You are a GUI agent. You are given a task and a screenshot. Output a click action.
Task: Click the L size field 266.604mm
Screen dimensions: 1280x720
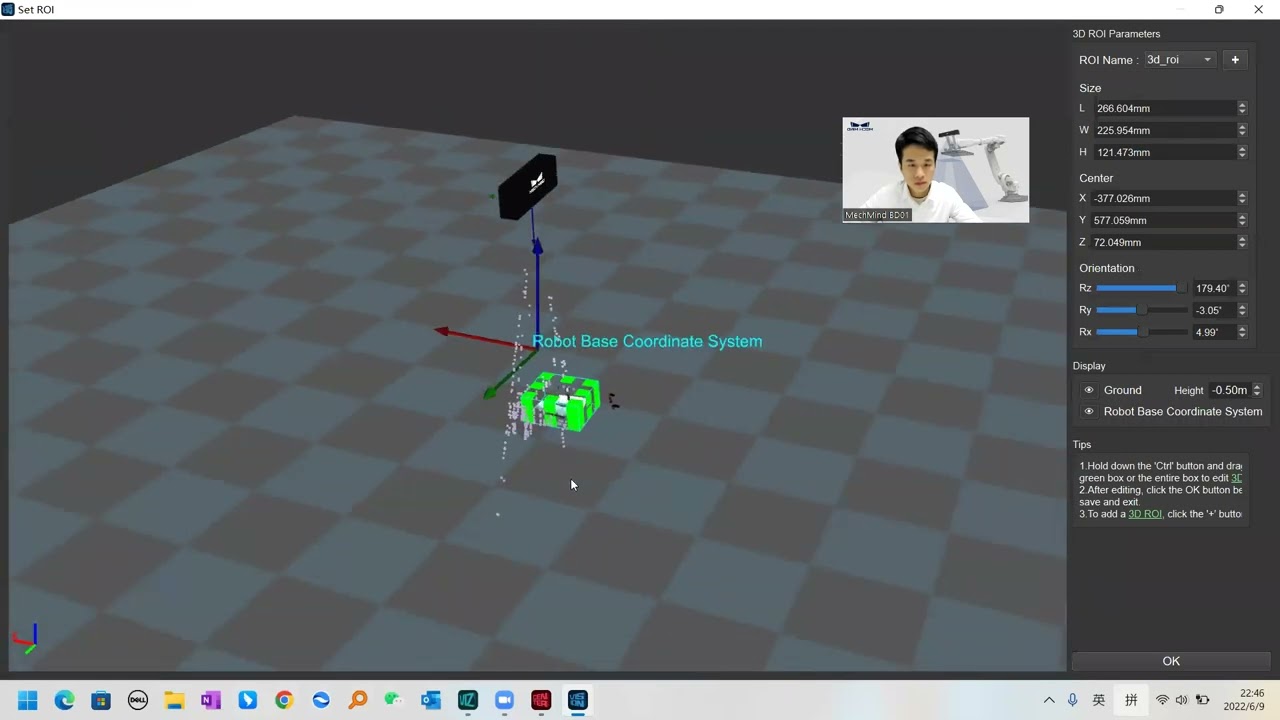point(1164,108)
